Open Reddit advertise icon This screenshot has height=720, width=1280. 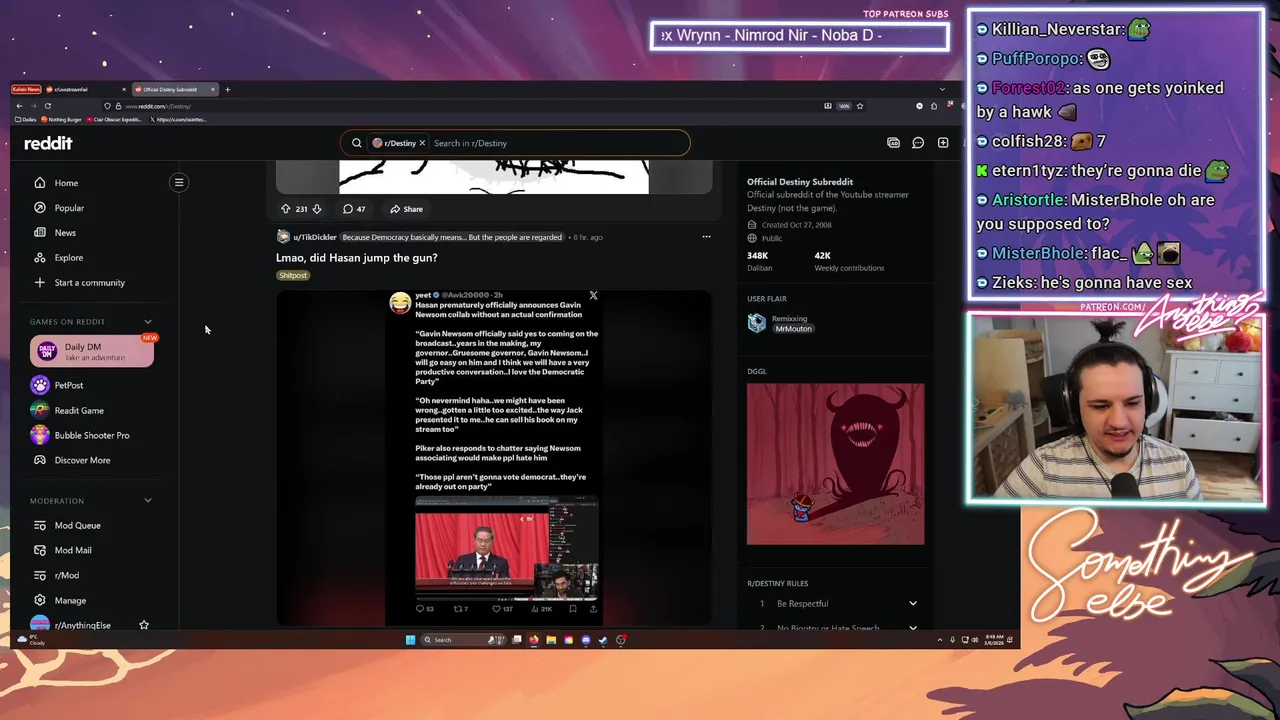coord(893,143)
